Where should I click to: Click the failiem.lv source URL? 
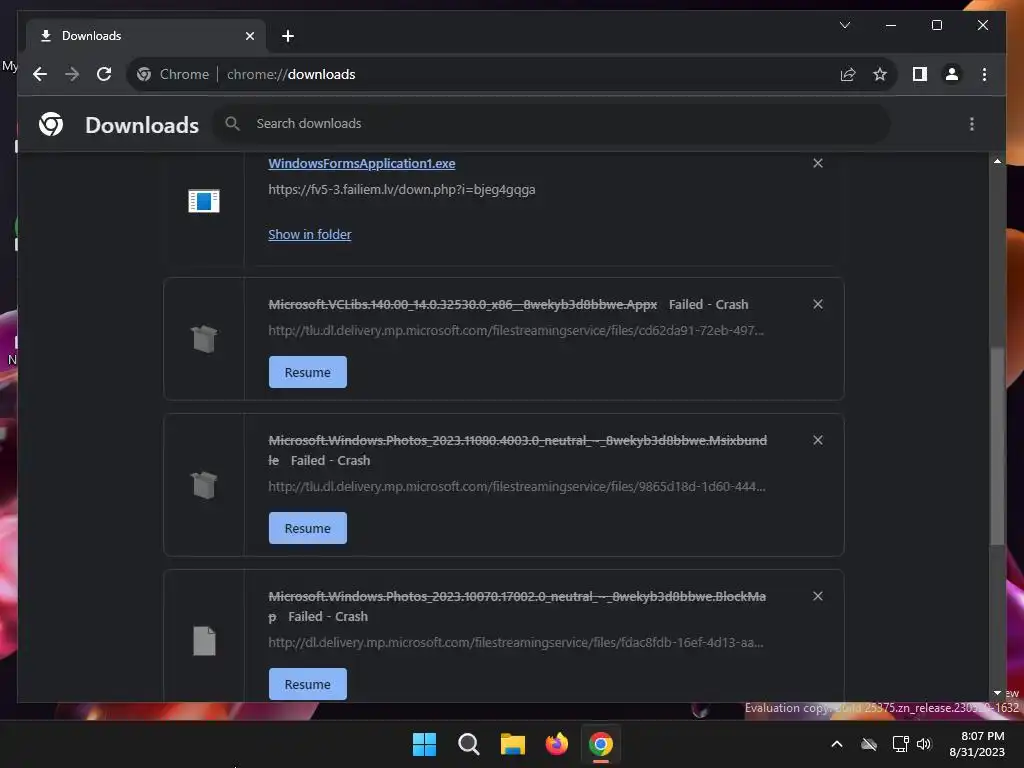point(402,189)
